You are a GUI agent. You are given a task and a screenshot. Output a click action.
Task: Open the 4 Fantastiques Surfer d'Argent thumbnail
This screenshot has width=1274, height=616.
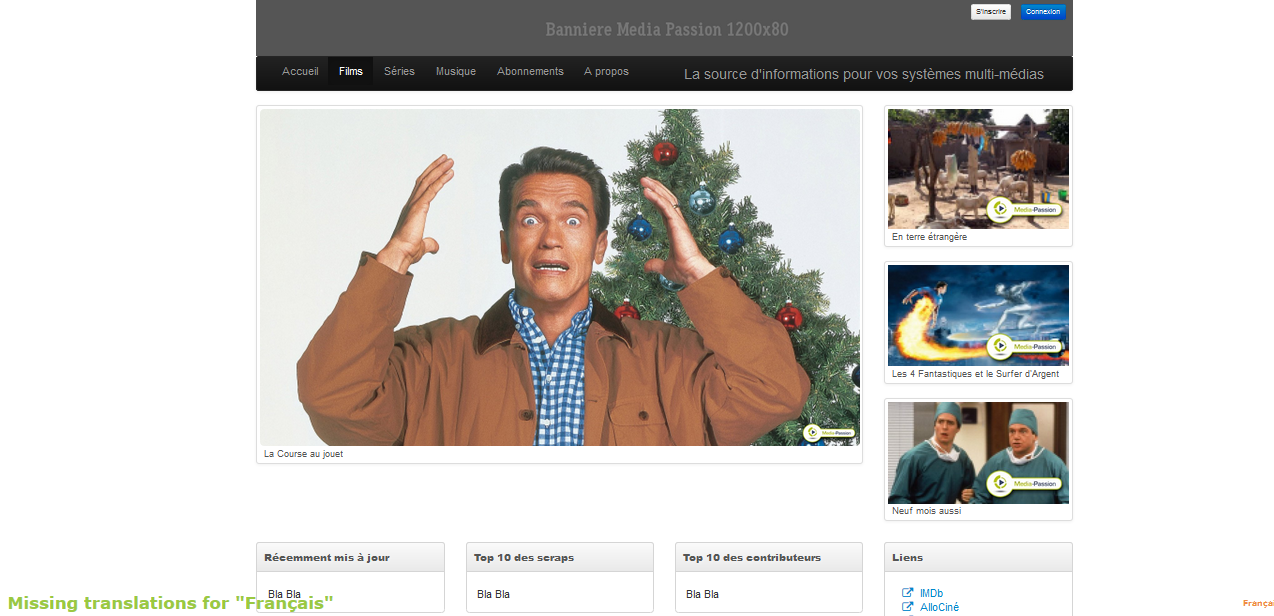point(978,315)
